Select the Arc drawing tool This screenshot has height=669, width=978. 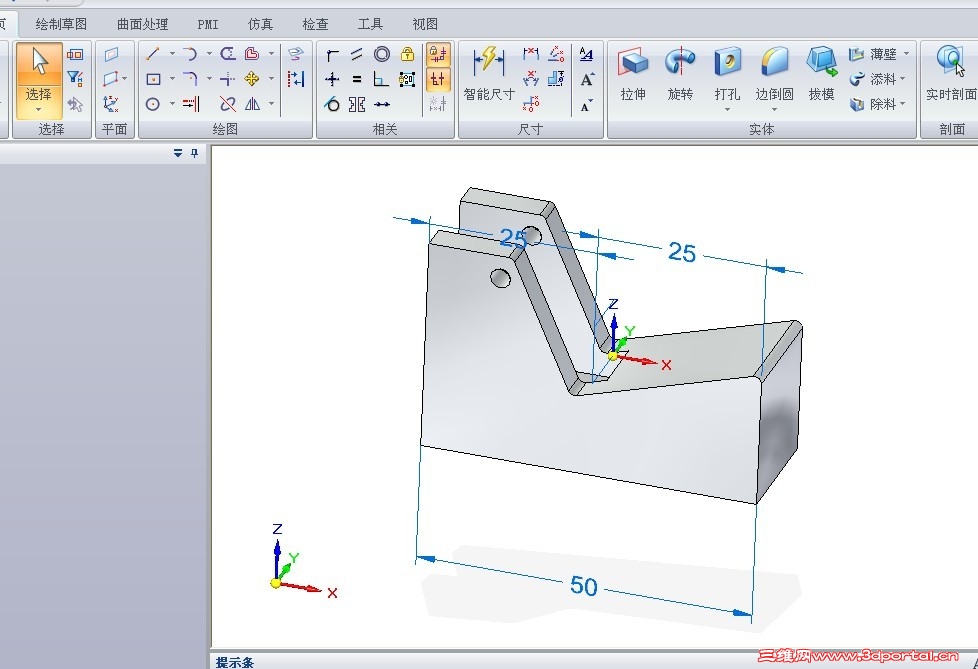(x=190, y=54)
